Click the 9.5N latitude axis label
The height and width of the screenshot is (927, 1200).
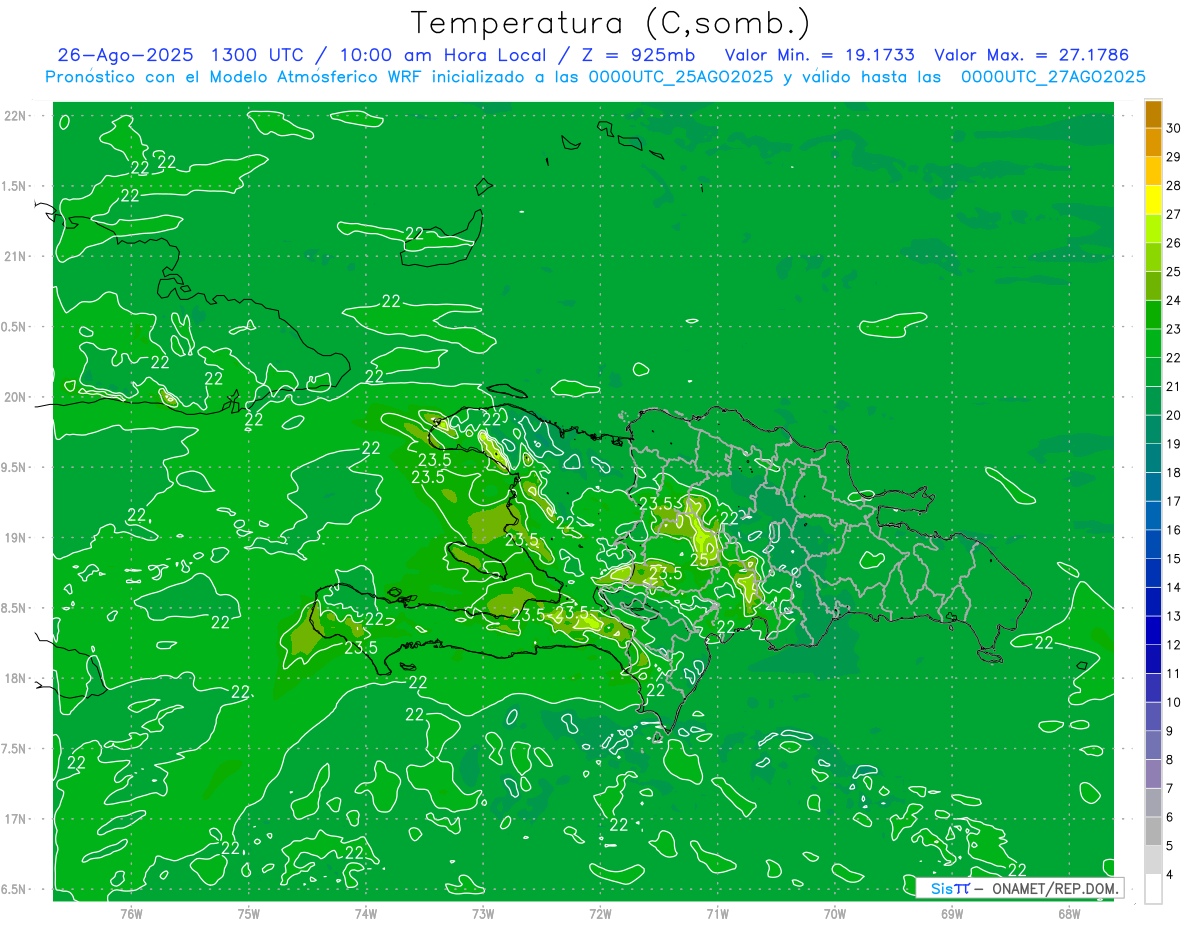[x=15, y=468]
